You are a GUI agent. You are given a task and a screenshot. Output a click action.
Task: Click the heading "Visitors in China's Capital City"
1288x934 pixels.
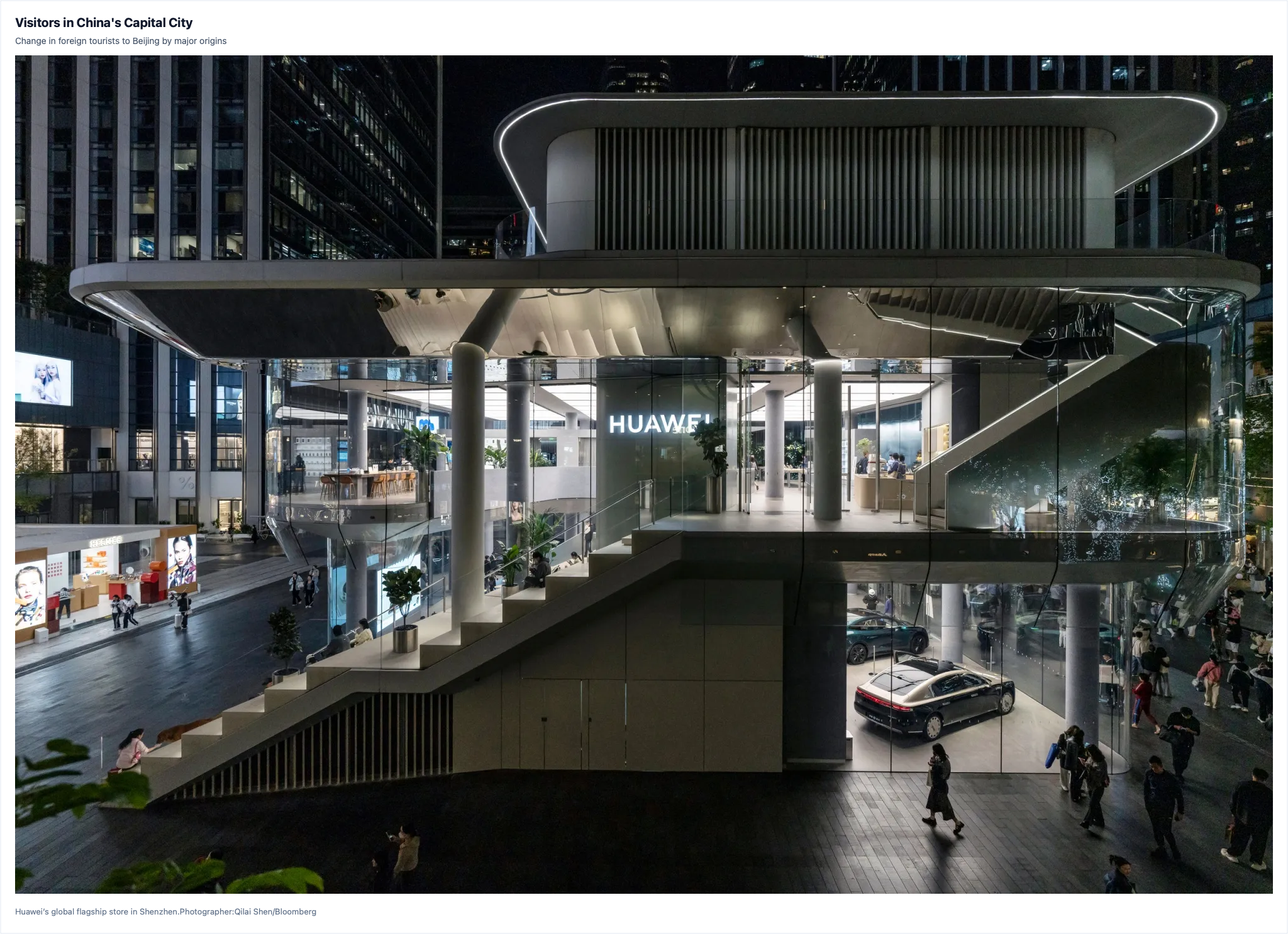[x=104, y=23]
